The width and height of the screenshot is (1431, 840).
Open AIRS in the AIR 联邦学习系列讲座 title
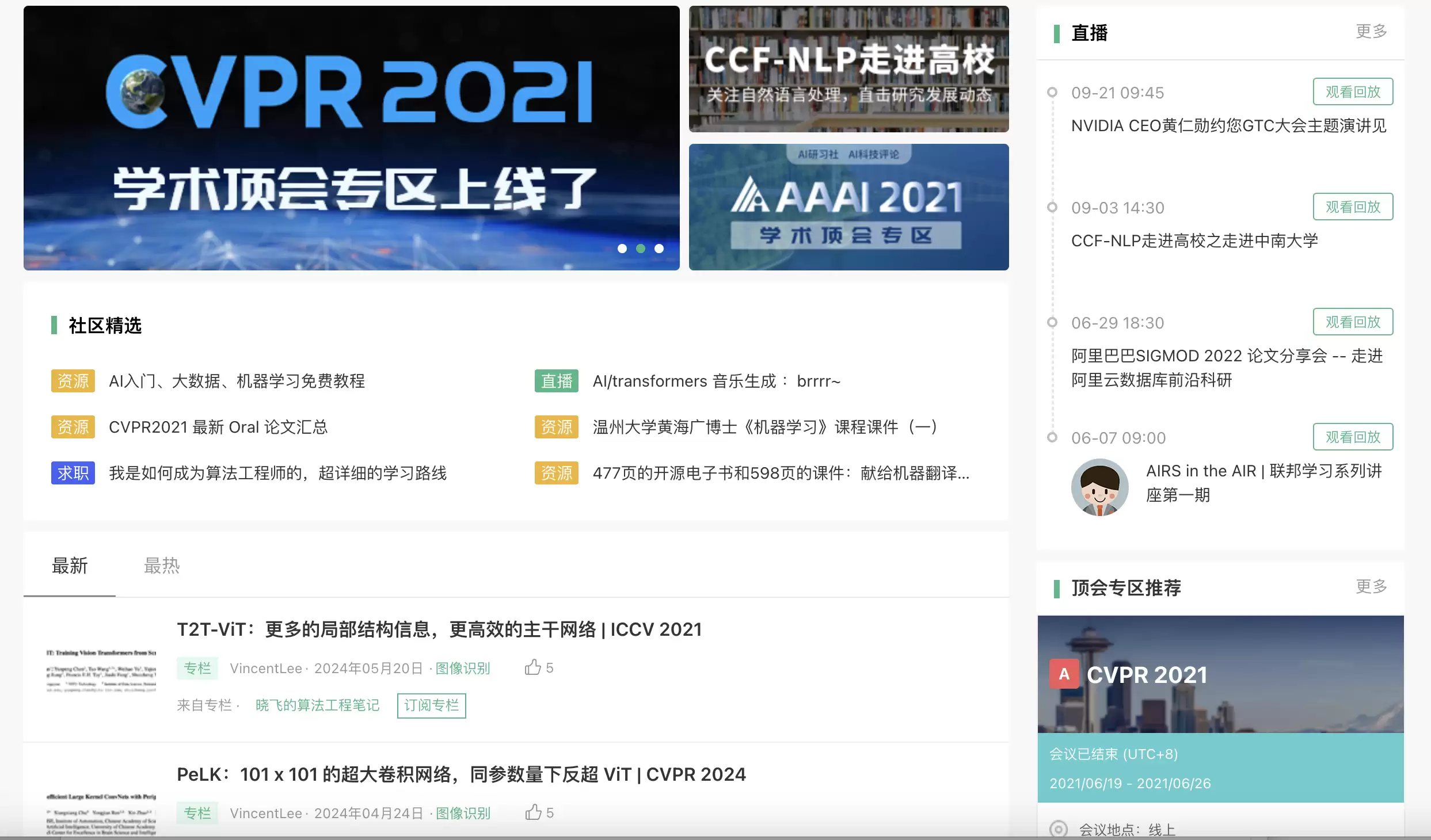(1264, 483)
